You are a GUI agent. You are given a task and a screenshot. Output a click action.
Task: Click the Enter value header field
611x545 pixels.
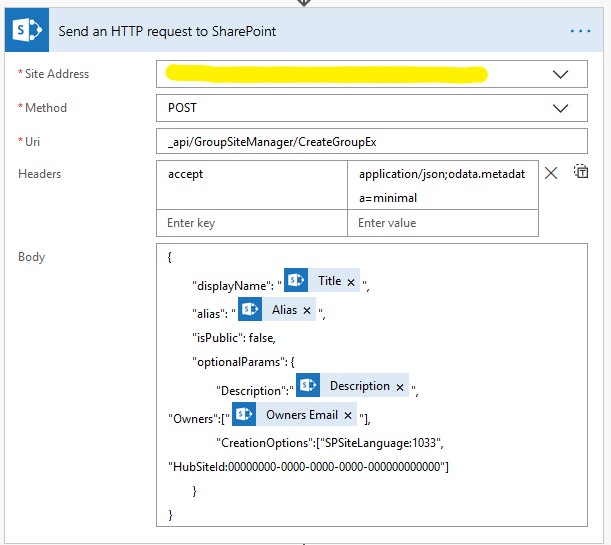click(x=443, y=223)
